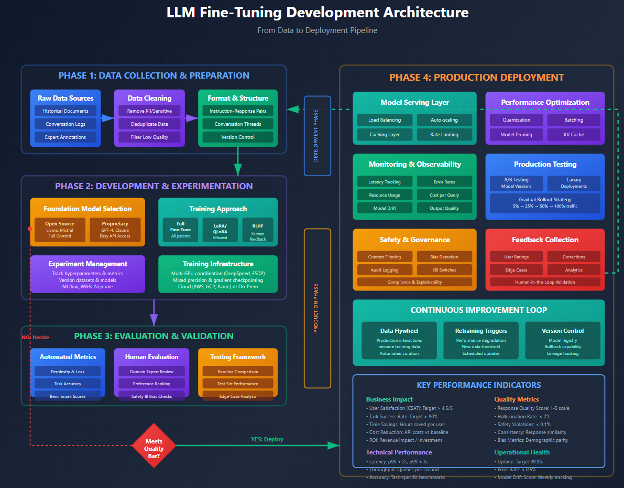This screenshot has height=488, width=624.
Task: Click the Conversation Logs item
Action: pyautogui.click(x=65, y=124)
